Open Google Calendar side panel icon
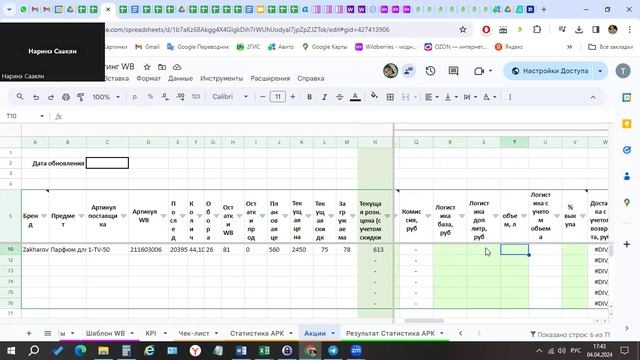Screen dimensions: 640x360 (x=627, y=97)
